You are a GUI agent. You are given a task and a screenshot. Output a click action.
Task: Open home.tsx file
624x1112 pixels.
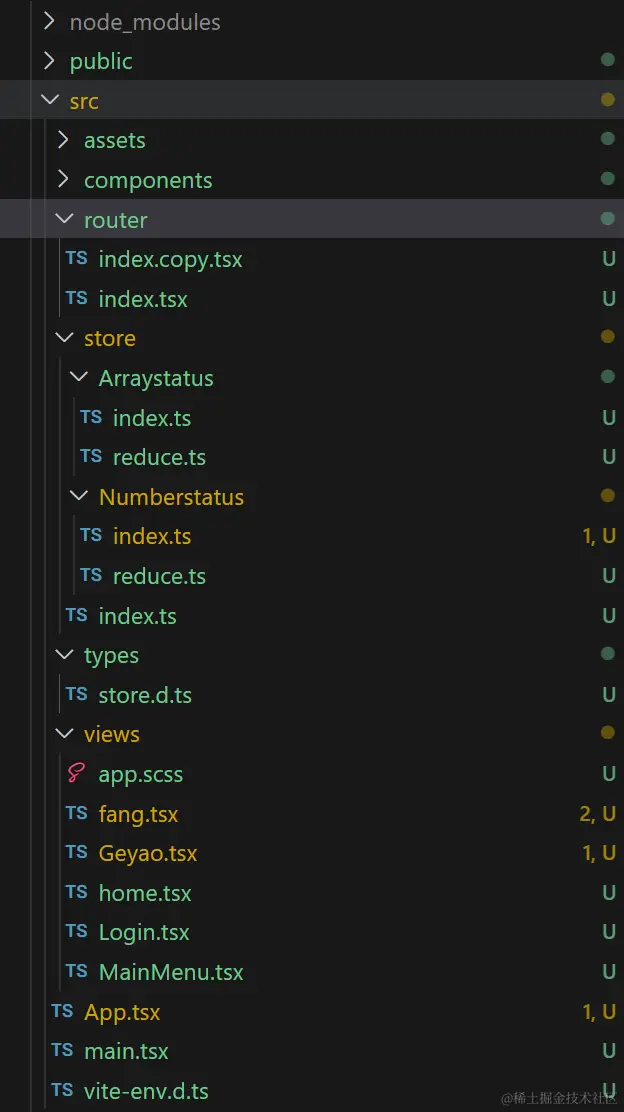tap(145, 893)
